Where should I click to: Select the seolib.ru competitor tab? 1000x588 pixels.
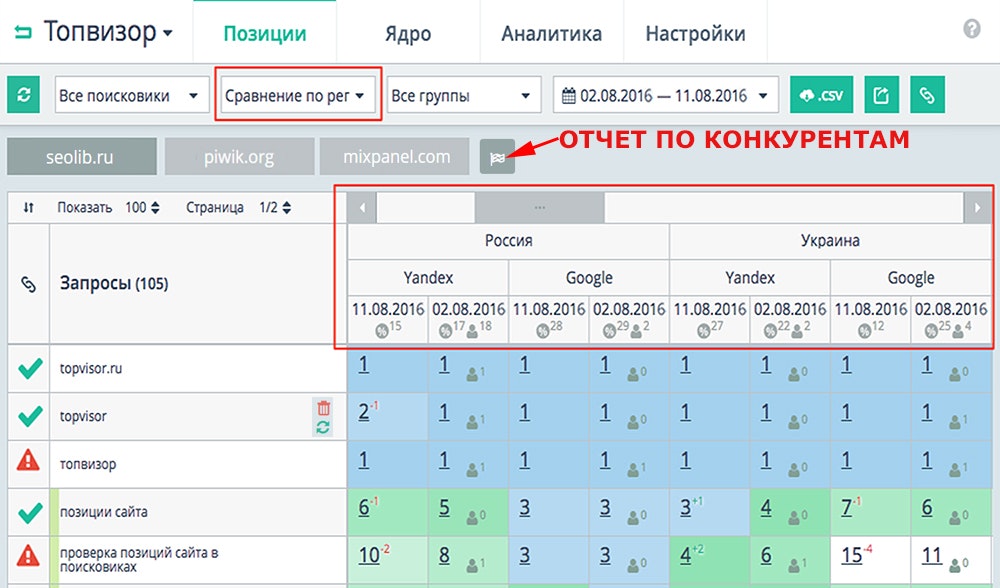click(x=82, y=157)
